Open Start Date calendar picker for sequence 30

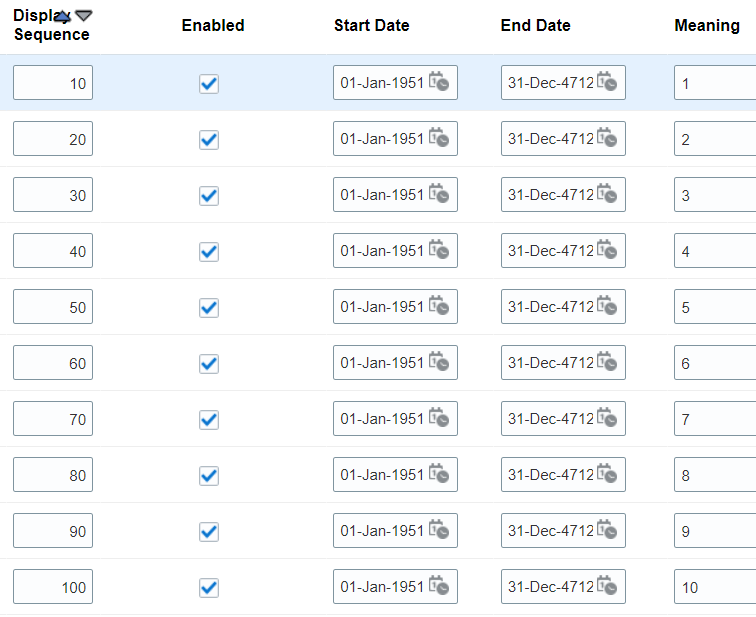click(439, 194)
